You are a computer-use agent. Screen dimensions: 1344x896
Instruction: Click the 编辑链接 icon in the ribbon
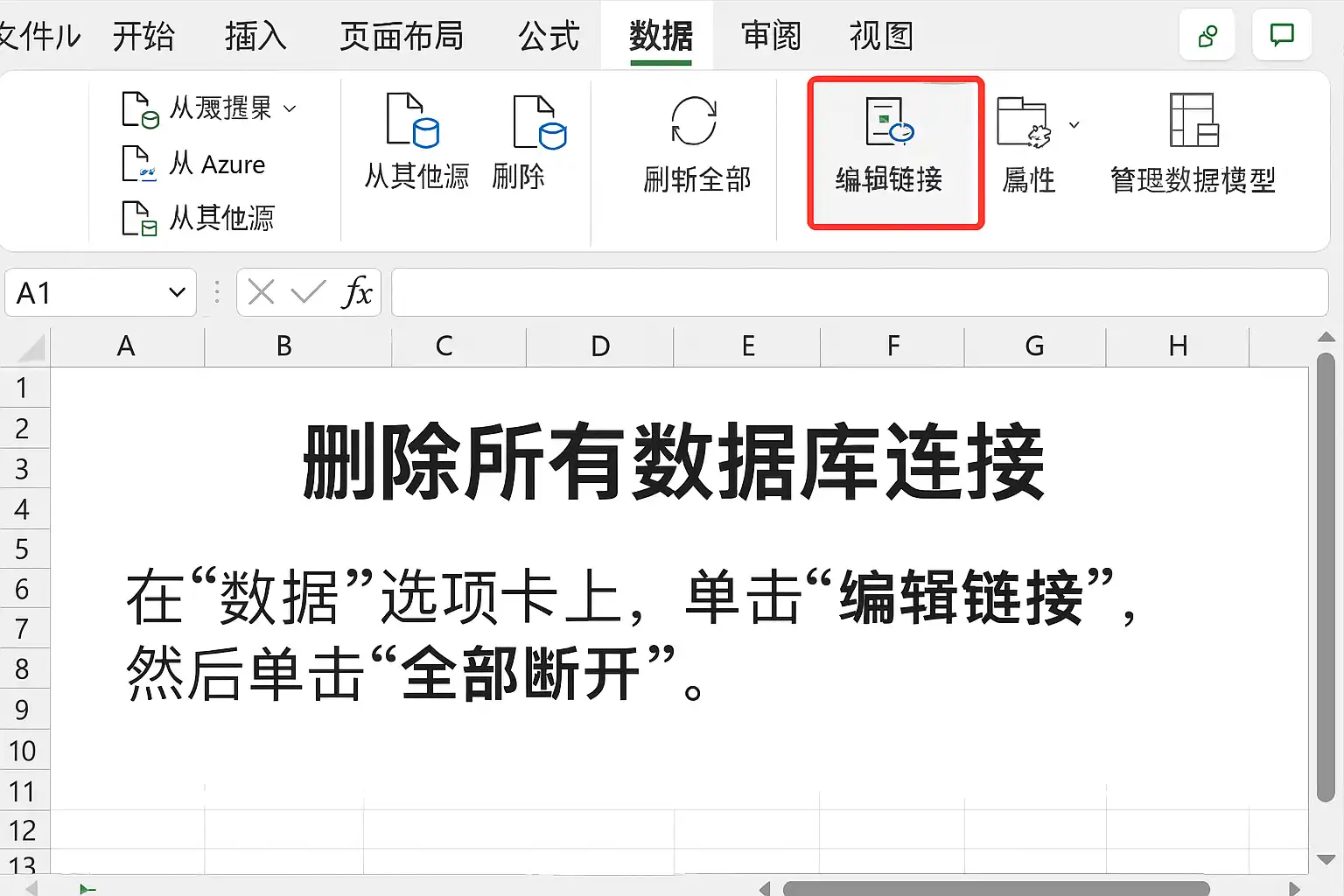pos(888,122)
